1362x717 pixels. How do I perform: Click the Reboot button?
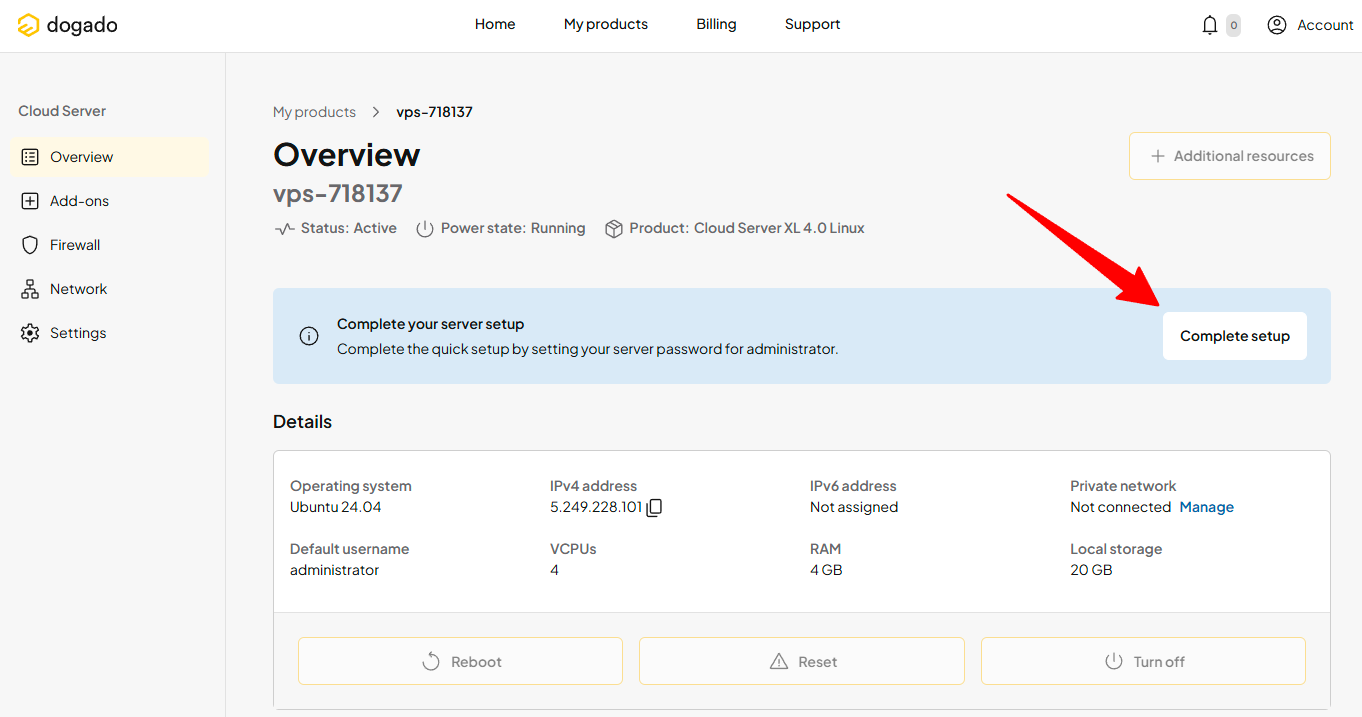click(x=460, y=661)
